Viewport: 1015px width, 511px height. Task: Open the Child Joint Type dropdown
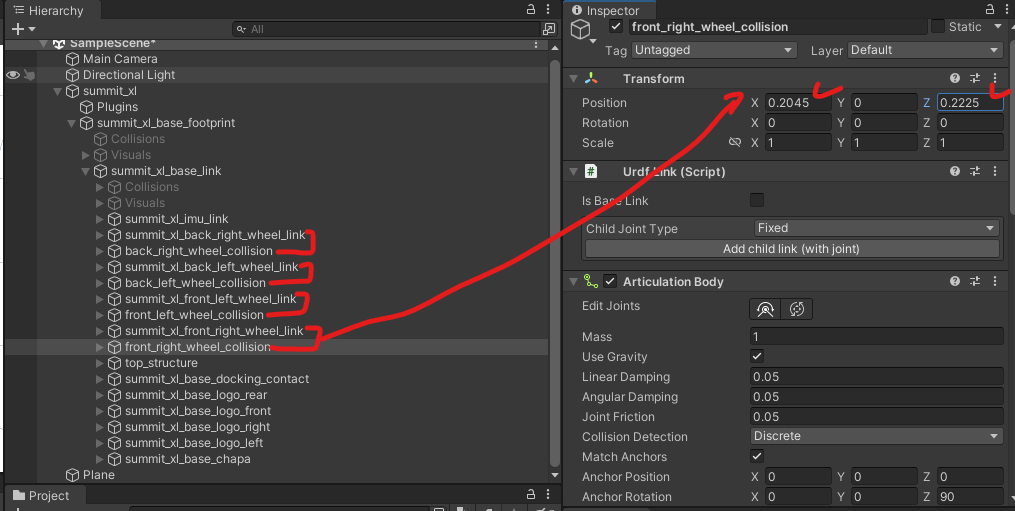[x=876, y=228]
